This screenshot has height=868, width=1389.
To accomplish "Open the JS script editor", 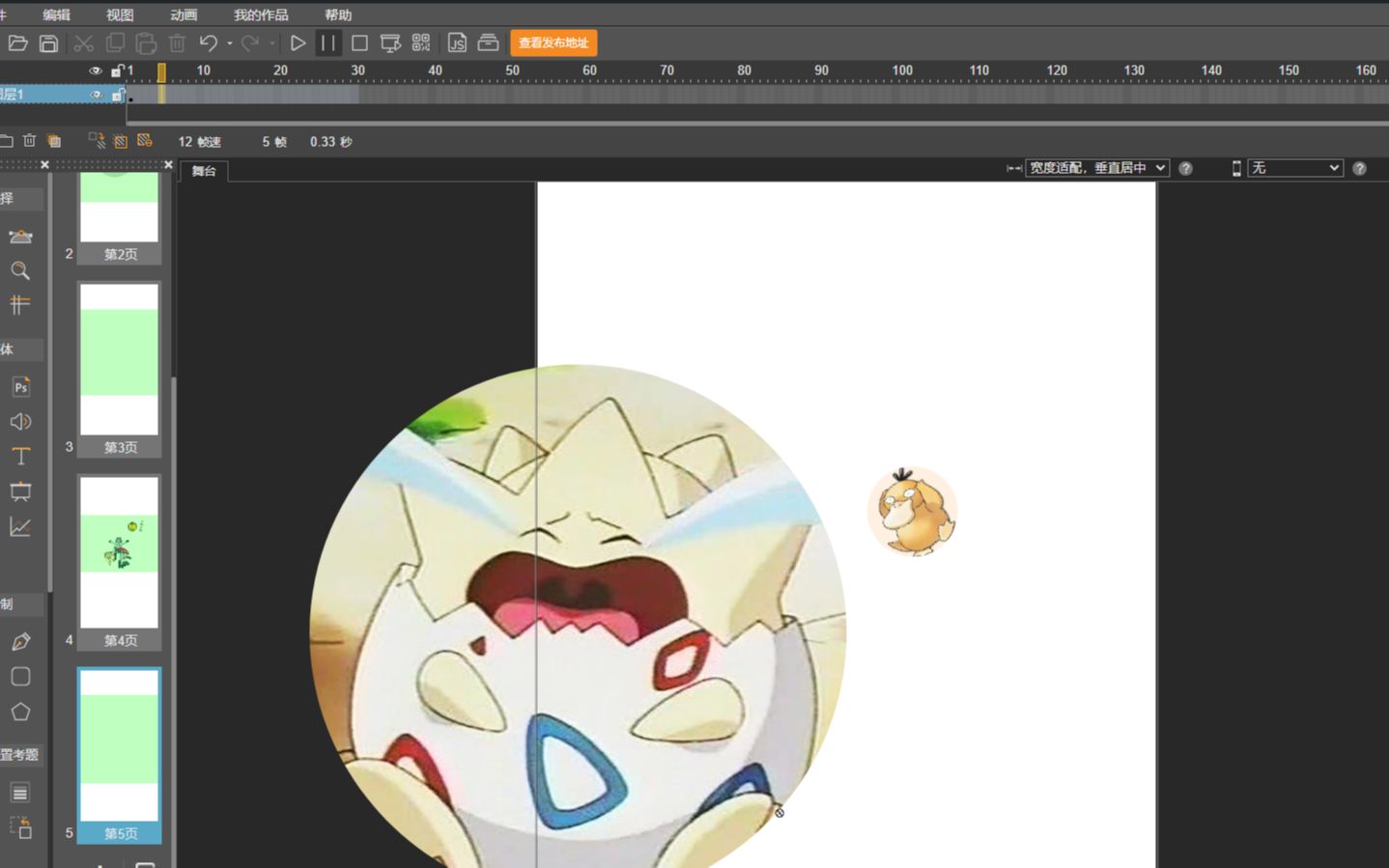I will [x=457, y=42].
